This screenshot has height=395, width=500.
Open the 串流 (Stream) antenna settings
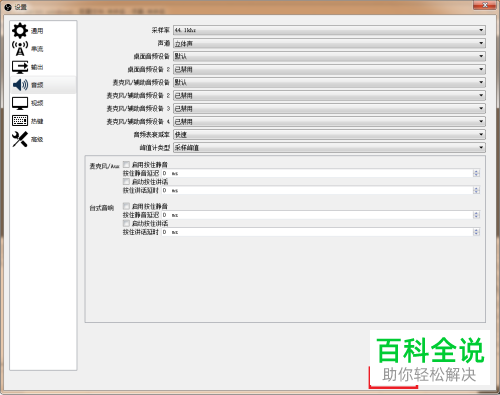[43, 49]
